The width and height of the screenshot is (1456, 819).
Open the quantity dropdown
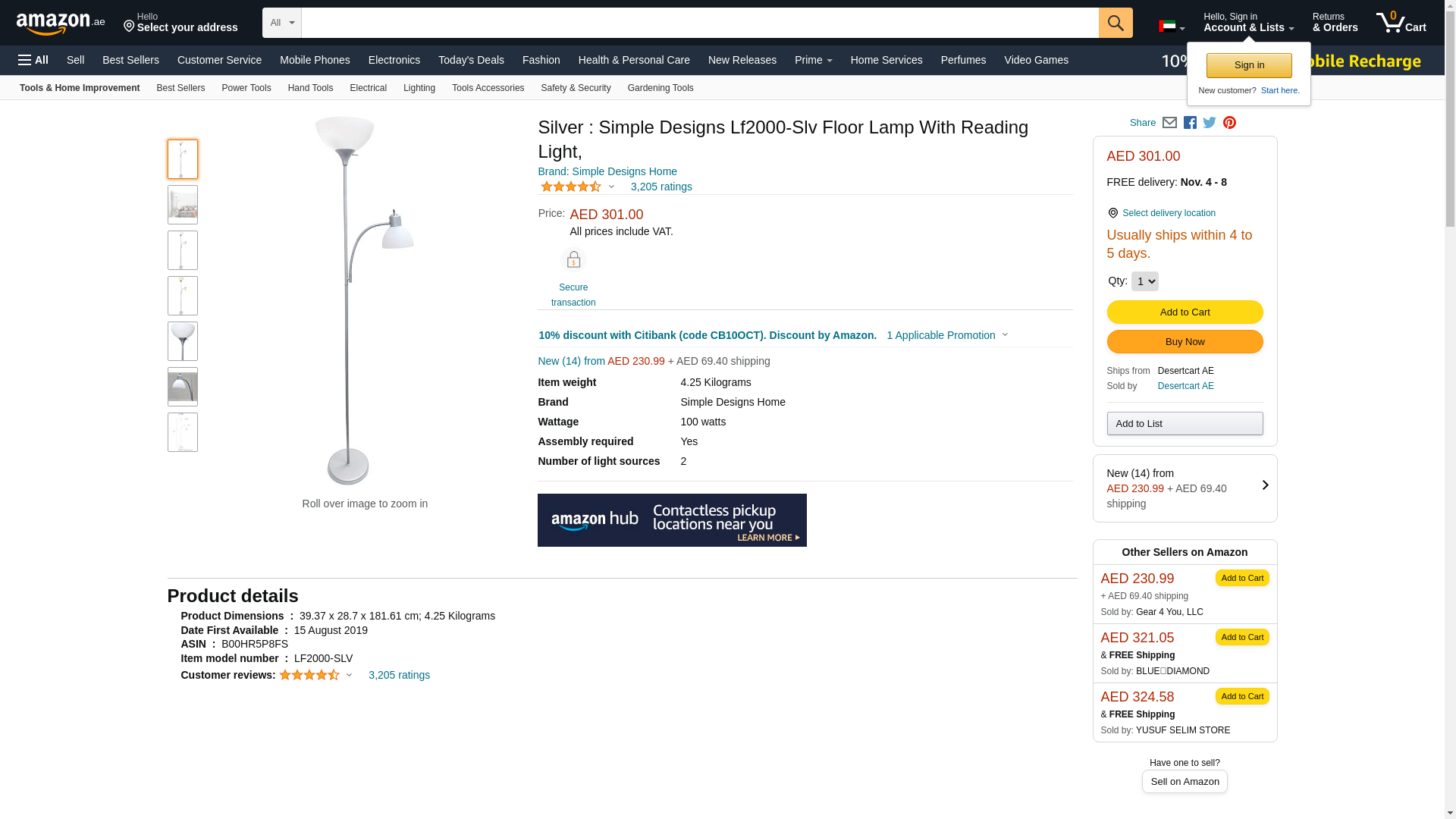point(1144,281)
